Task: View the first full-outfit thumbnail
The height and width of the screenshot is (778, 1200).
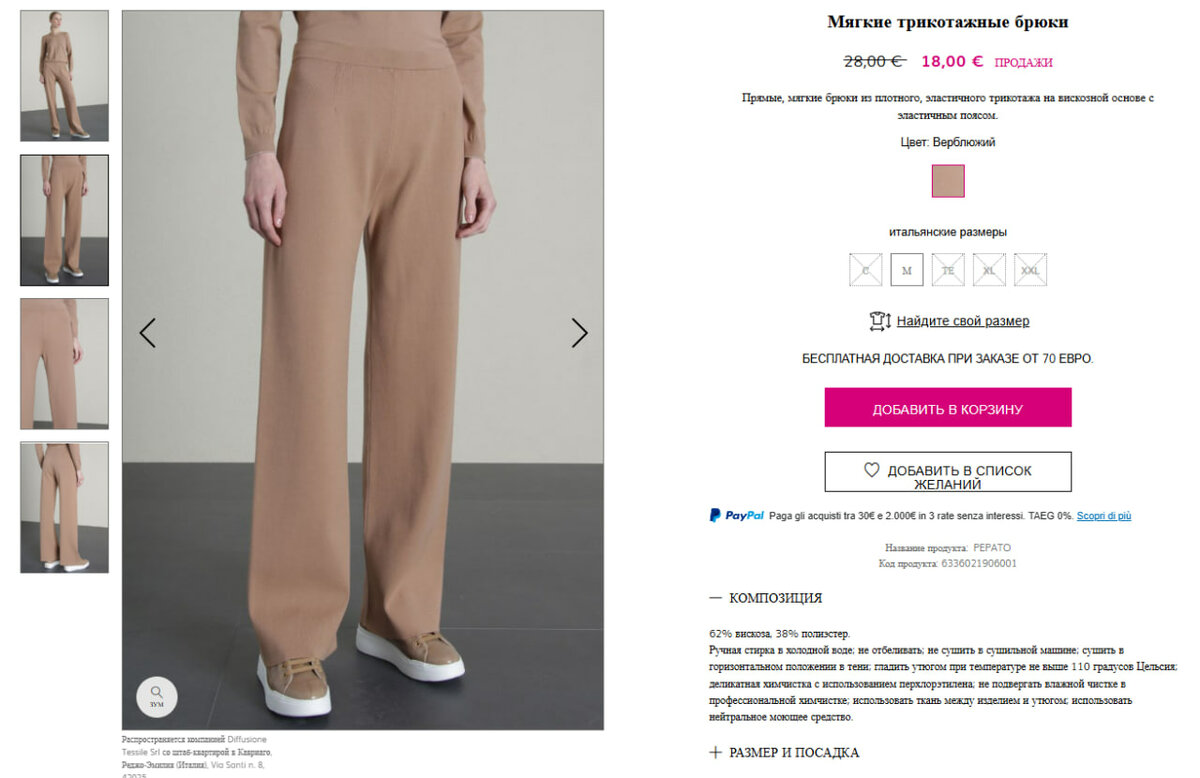Action: point(65,76)
